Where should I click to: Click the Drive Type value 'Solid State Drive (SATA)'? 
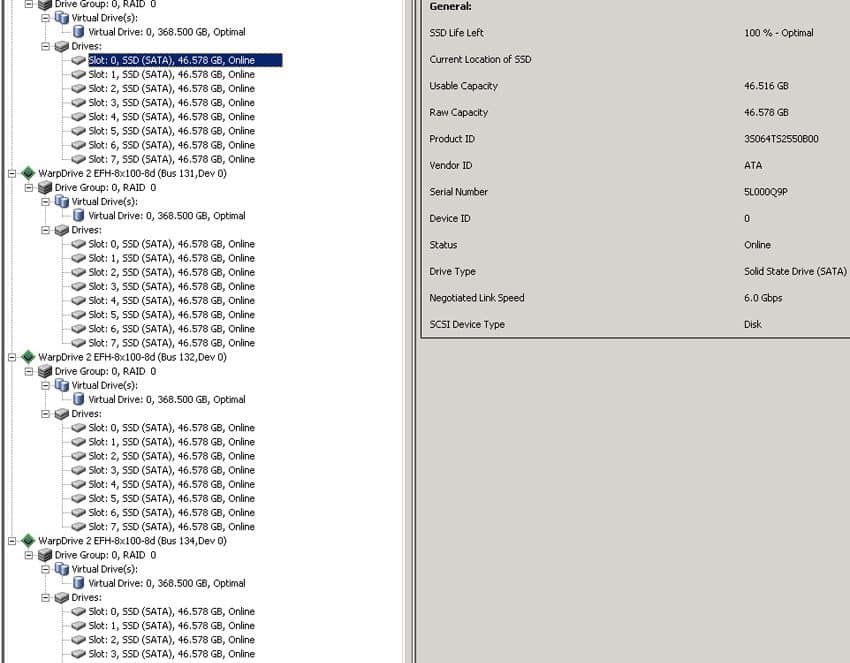tap(795, 271)
